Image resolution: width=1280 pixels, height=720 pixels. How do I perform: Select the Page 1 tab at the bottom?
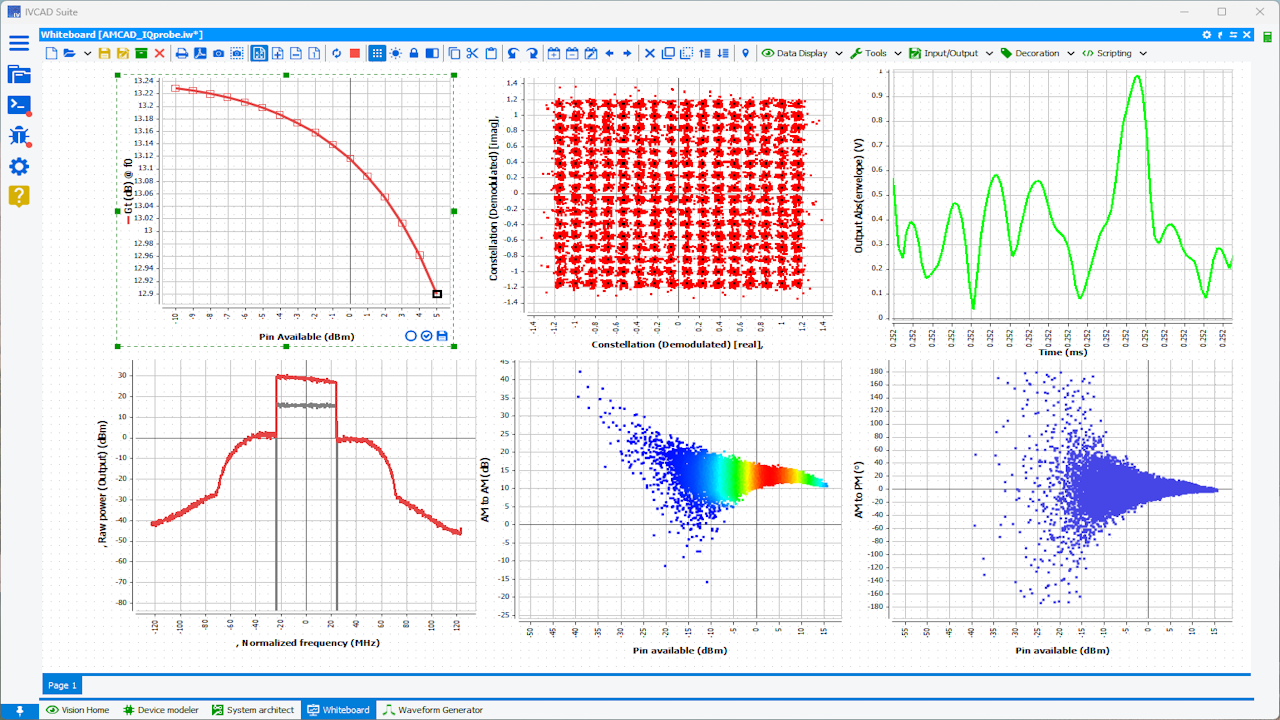click(61, 685)
